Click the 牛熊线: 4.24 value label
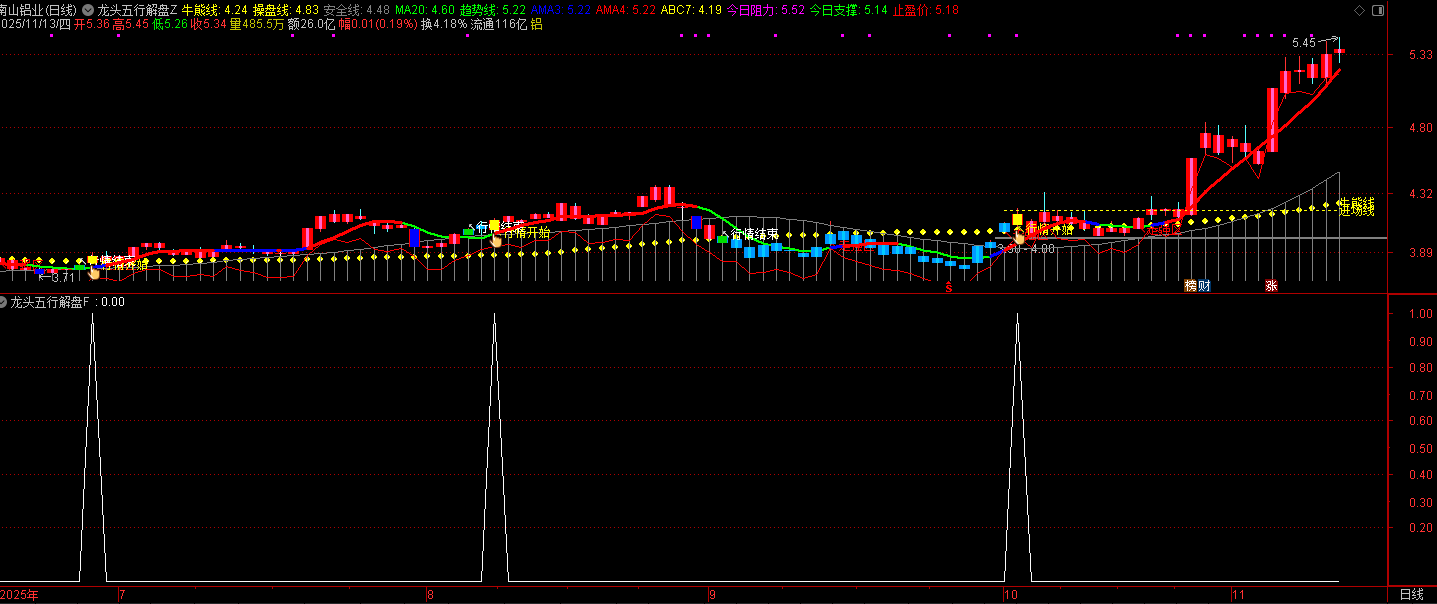Viewport: 1437px width, 604px height. tap(215, 9)
